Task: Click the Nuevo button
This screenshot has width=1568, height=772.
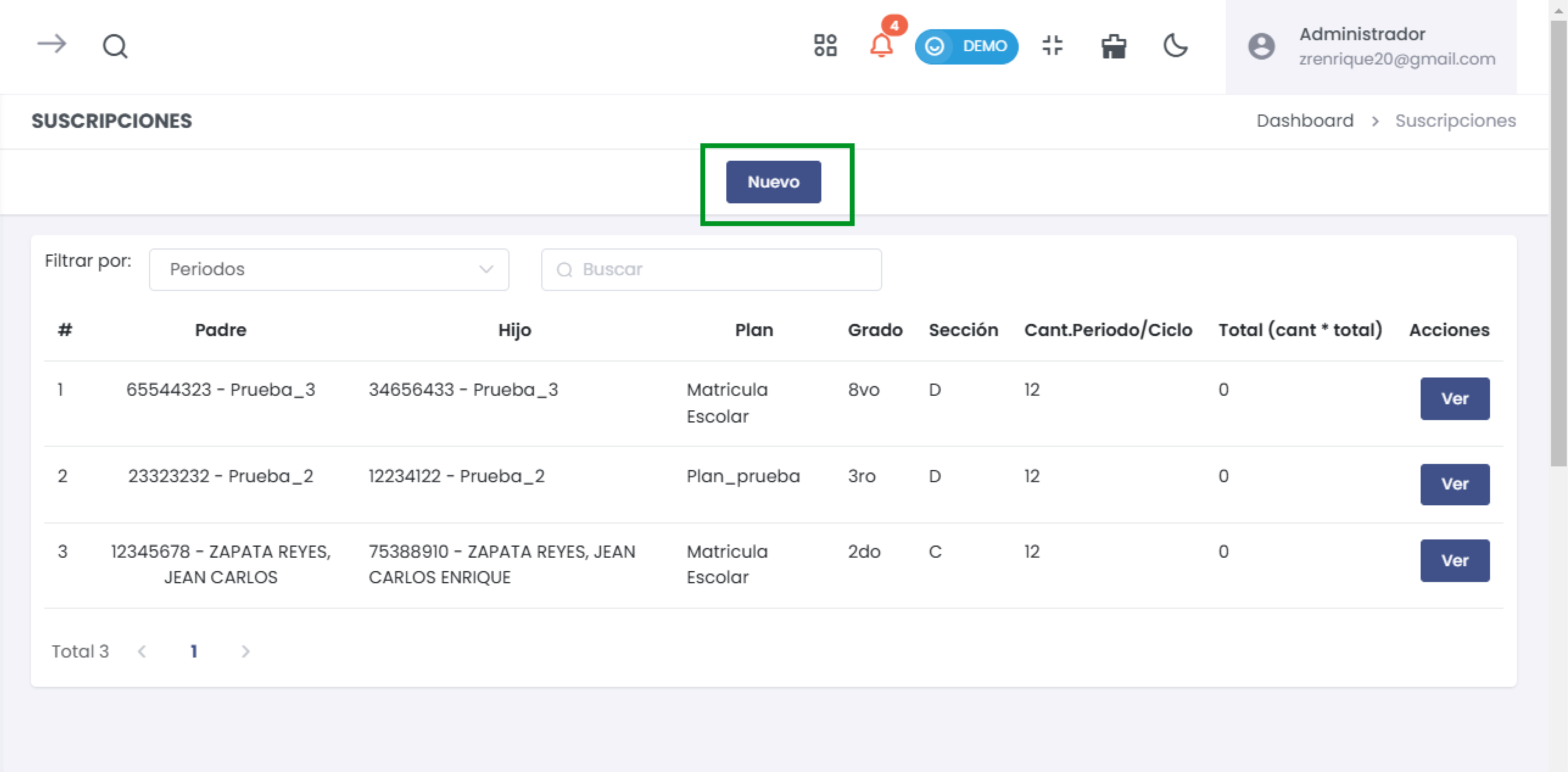Action: [773, 182]
